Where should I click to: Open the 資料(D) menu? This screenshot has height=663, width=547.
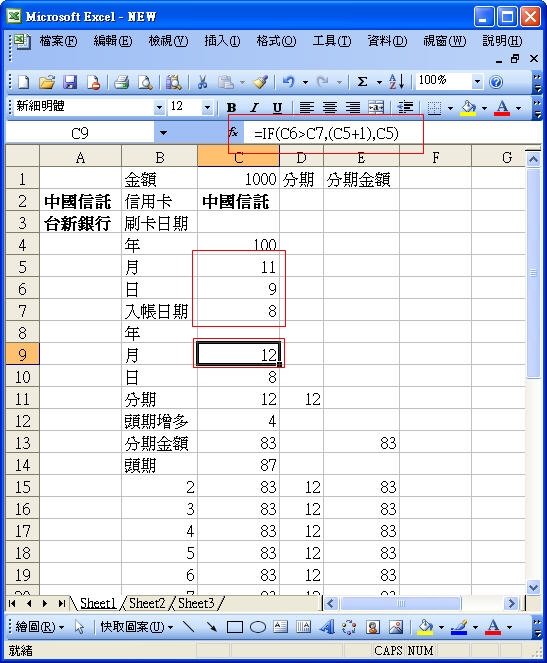pos(387,41)
